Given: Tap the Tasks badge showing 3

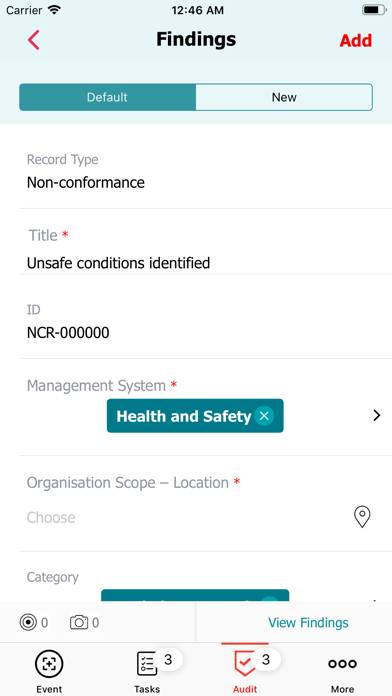Looking at the screenshot, I should 168,660.
